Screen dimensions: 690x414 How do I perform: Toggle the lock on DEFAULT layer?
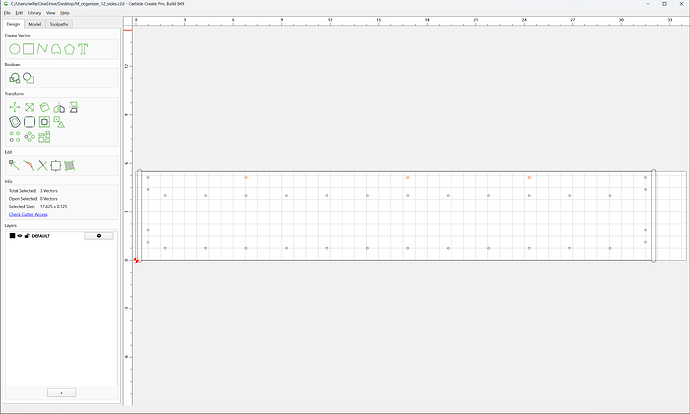point(27,236)
